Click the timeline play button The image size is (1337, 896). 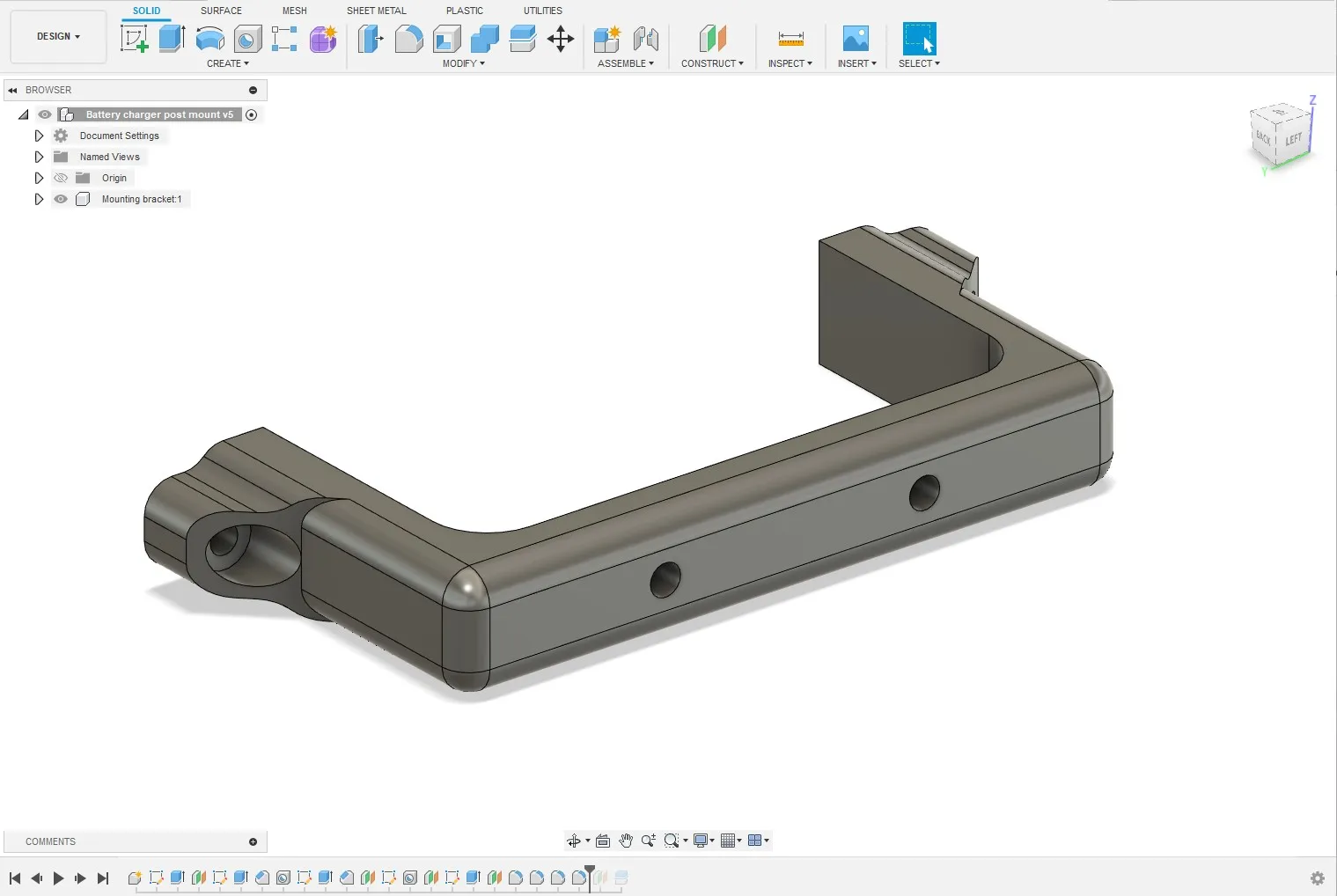point(58,878)
